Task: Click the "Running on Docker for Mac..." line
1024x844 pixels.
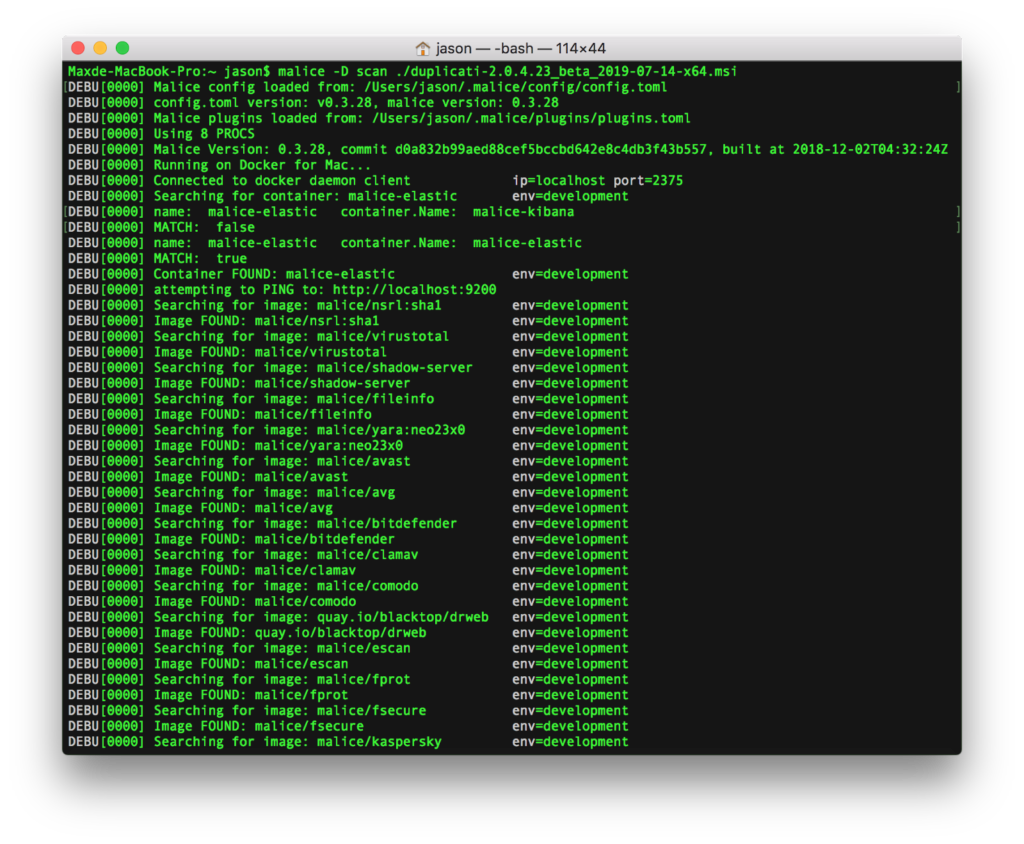Action: pos(262,165)
